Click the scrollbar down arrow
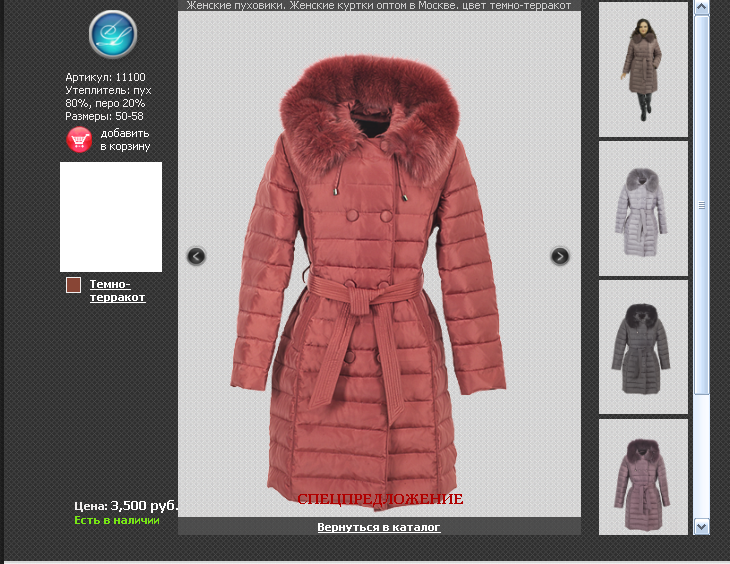This screenshot has width=730, height=564. [x=702, y=527]
